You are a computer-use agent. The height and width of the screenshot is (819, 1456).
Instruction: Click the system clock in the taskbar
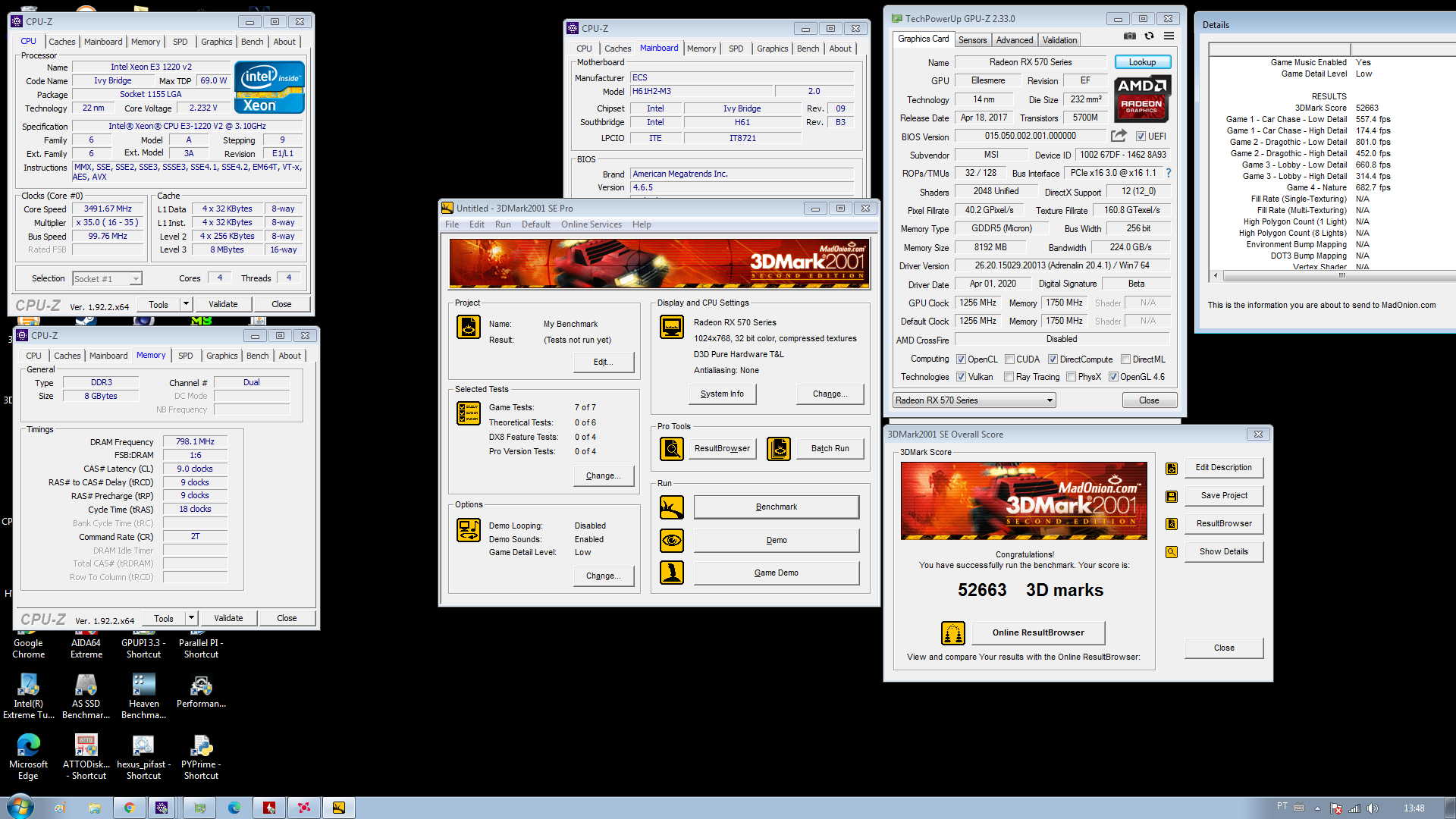pos(1414,808)
